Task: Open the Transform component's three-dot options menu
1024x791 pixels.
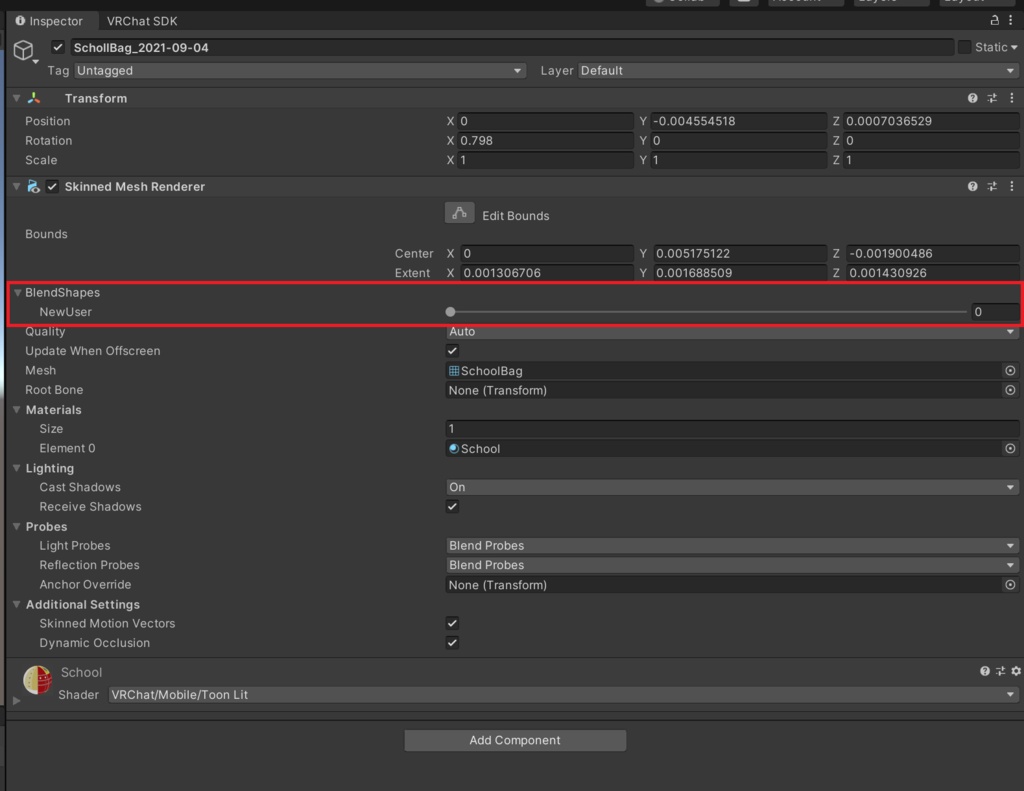Action: tap(1012, 98)
